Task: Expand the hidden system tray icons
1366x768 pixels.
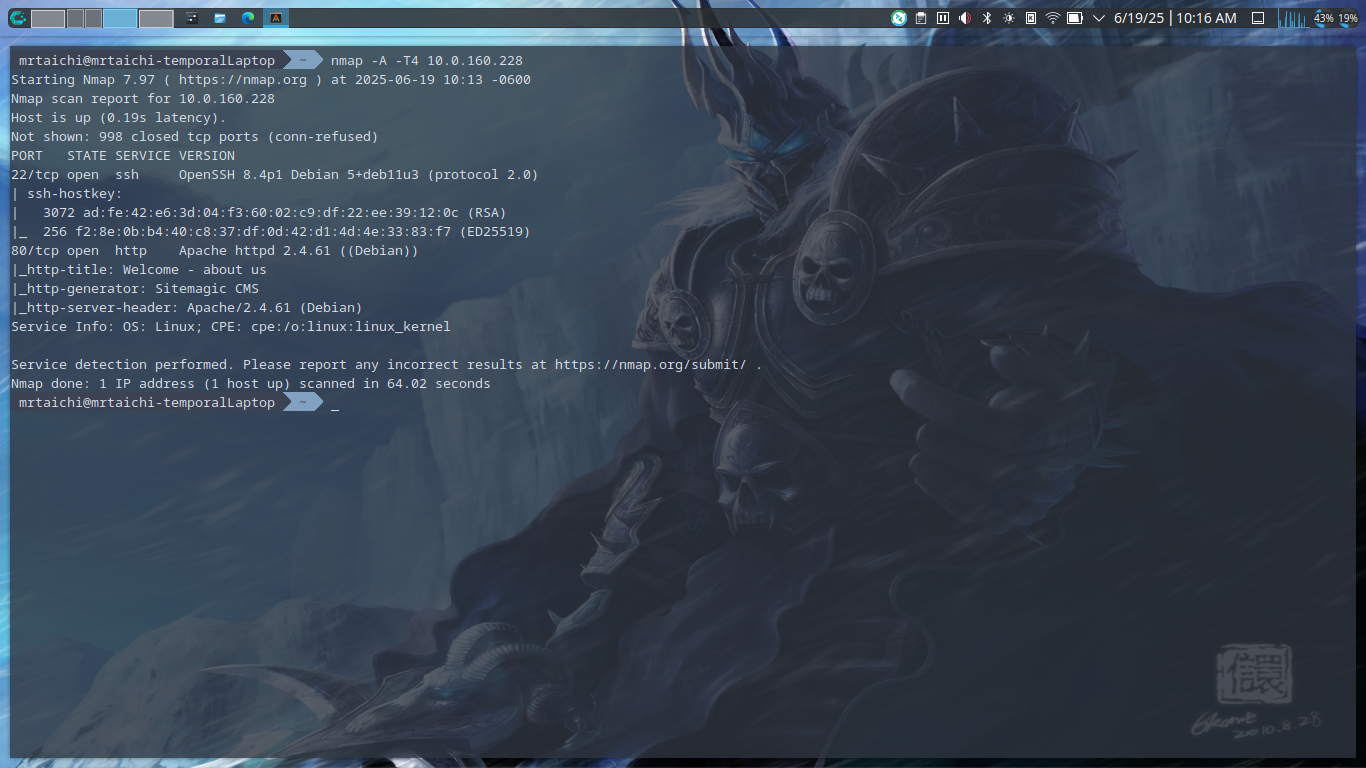Action: click(1098, 18)
